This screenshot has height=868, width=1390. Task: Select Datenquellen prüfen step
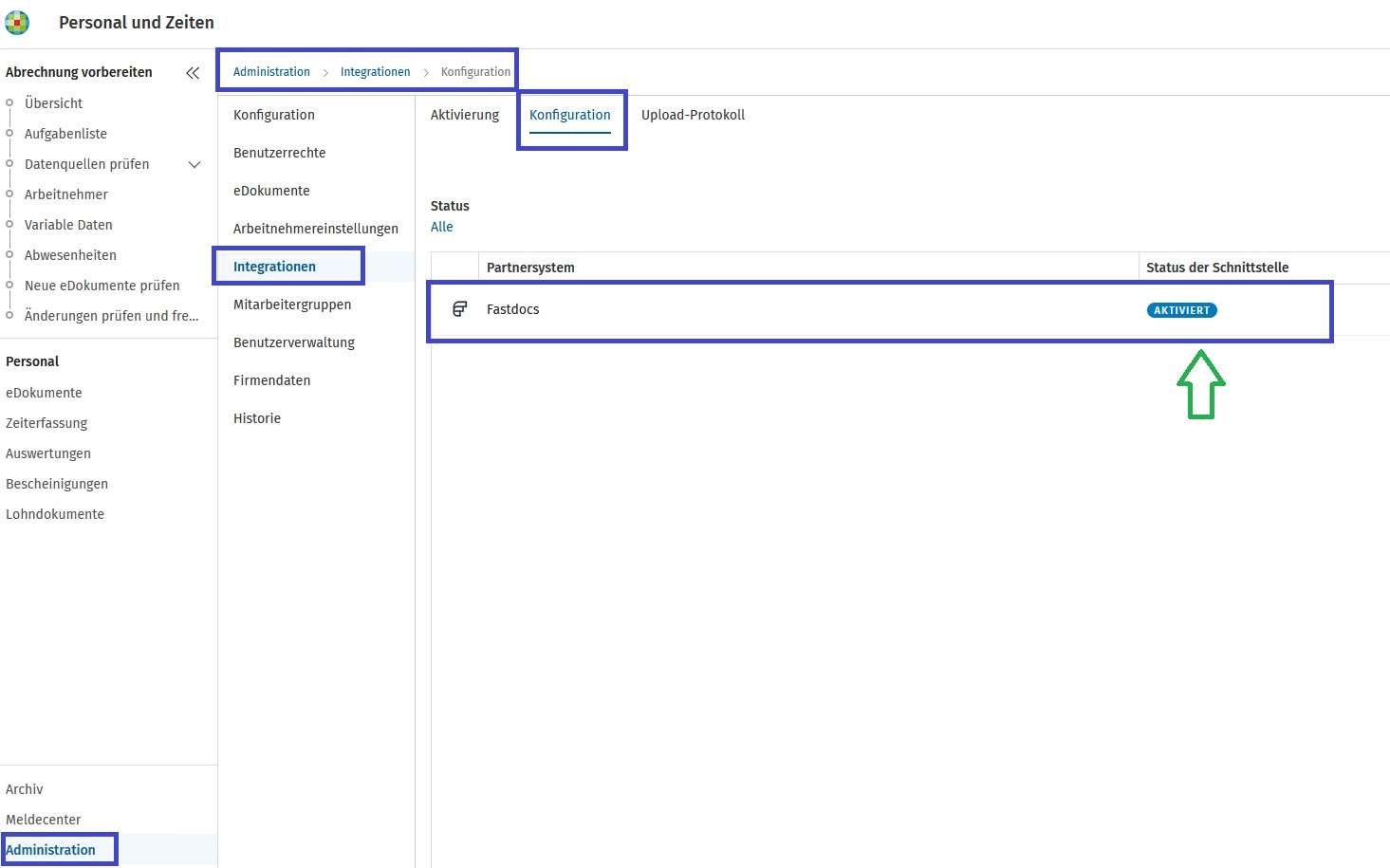(x=87, y=164)
